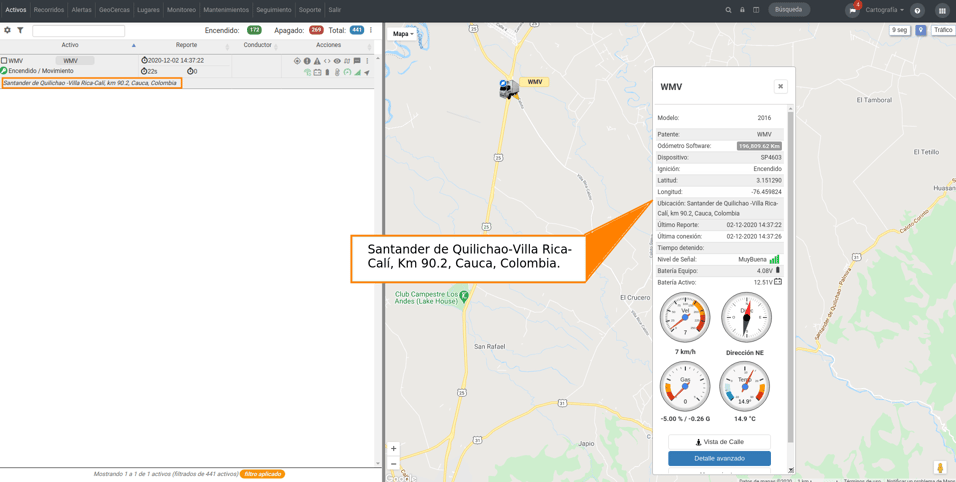The height and width of the screenshot is (482, 956).
Task: Click the Street View pegman icon on map
Action: 940,467
